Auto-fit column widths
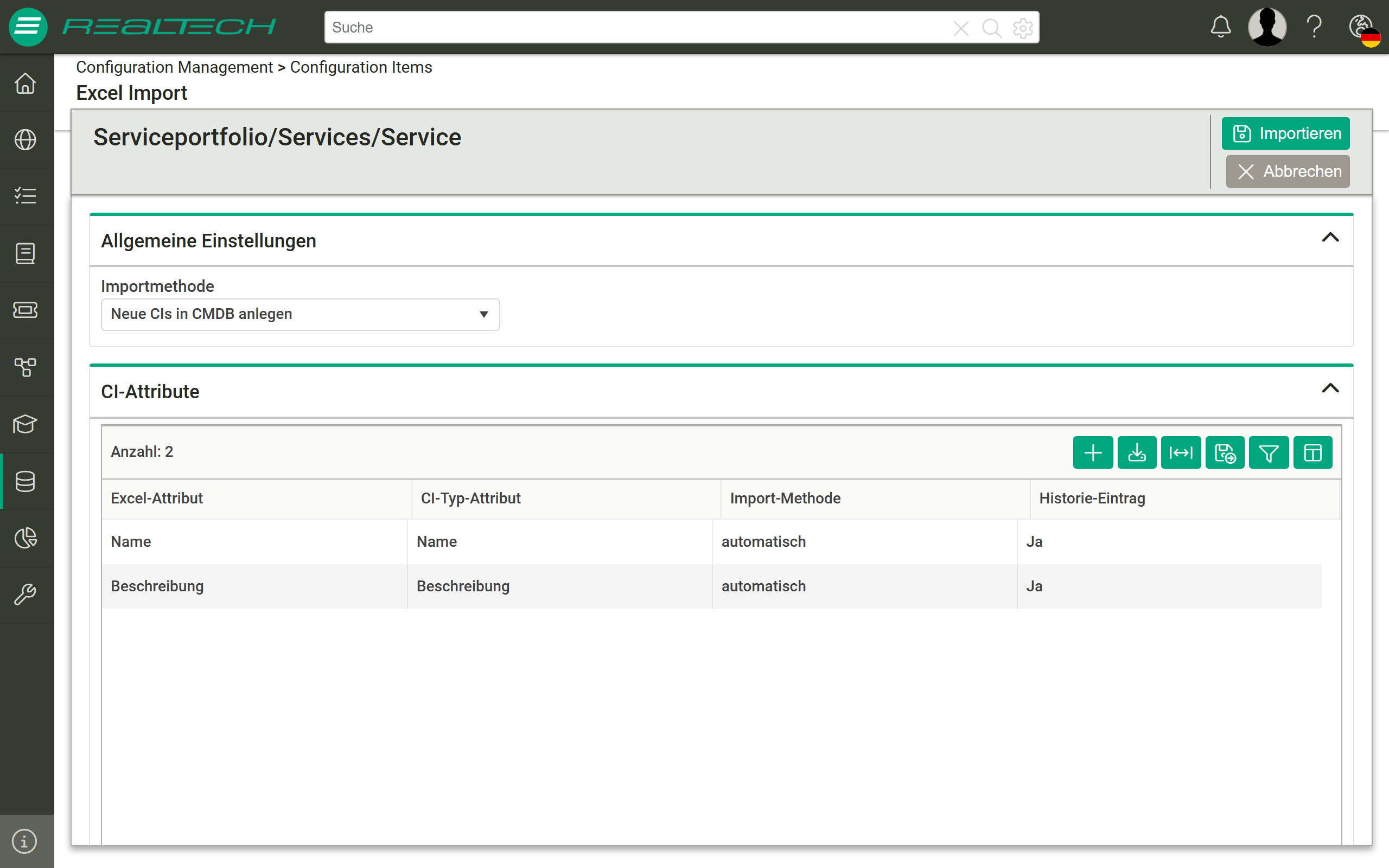The image size is (1389, 868). click(x=1181, y=452)
